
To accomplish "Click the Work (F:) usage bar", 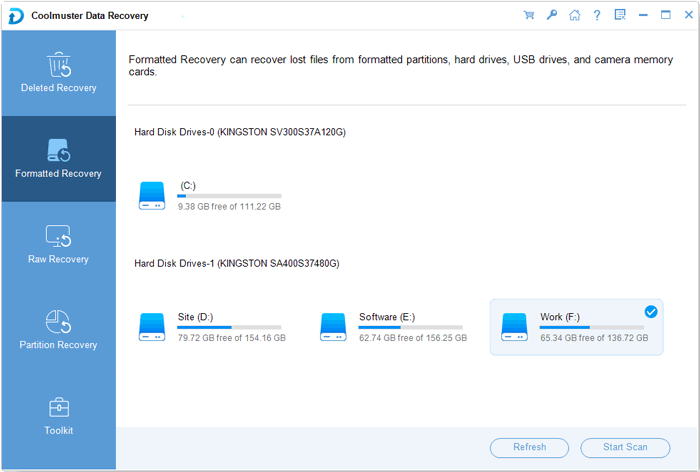I will [592, 327].
